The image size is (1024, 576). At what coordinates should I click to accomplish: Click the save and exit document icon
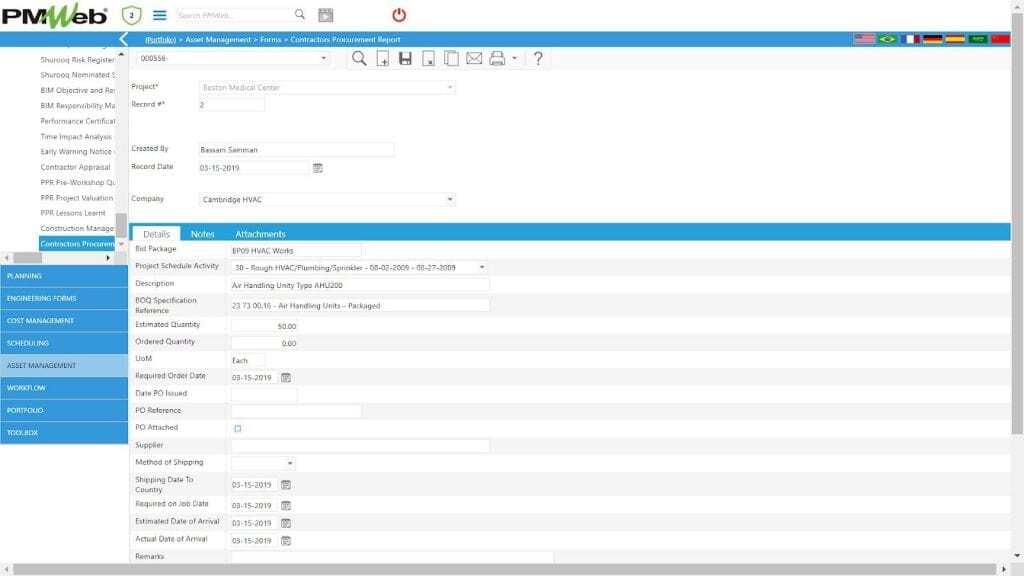428,59
